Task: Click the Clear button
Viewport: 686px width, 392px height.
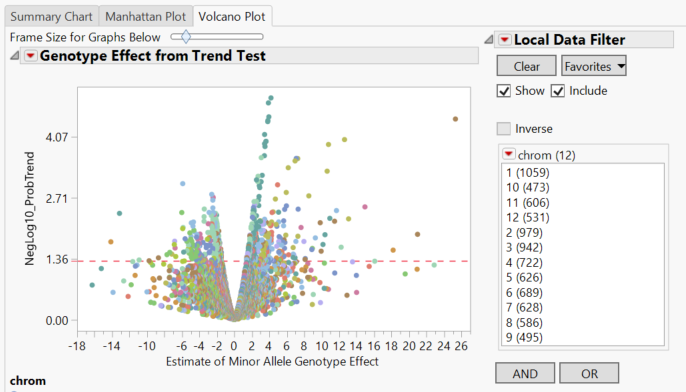Action: point(526,66)
